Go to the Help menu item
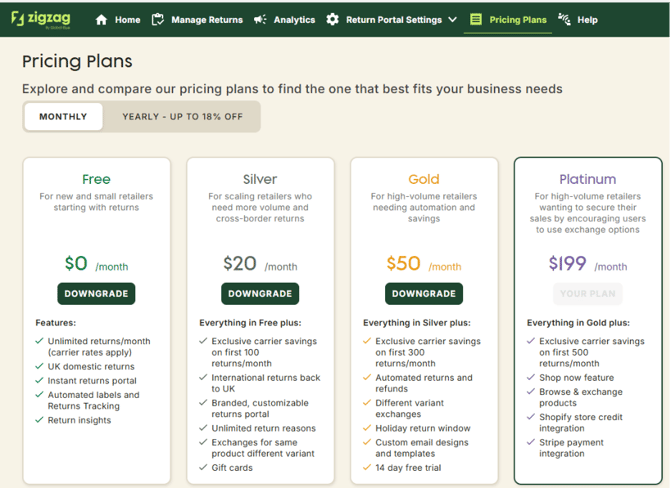 click(587, 20)
